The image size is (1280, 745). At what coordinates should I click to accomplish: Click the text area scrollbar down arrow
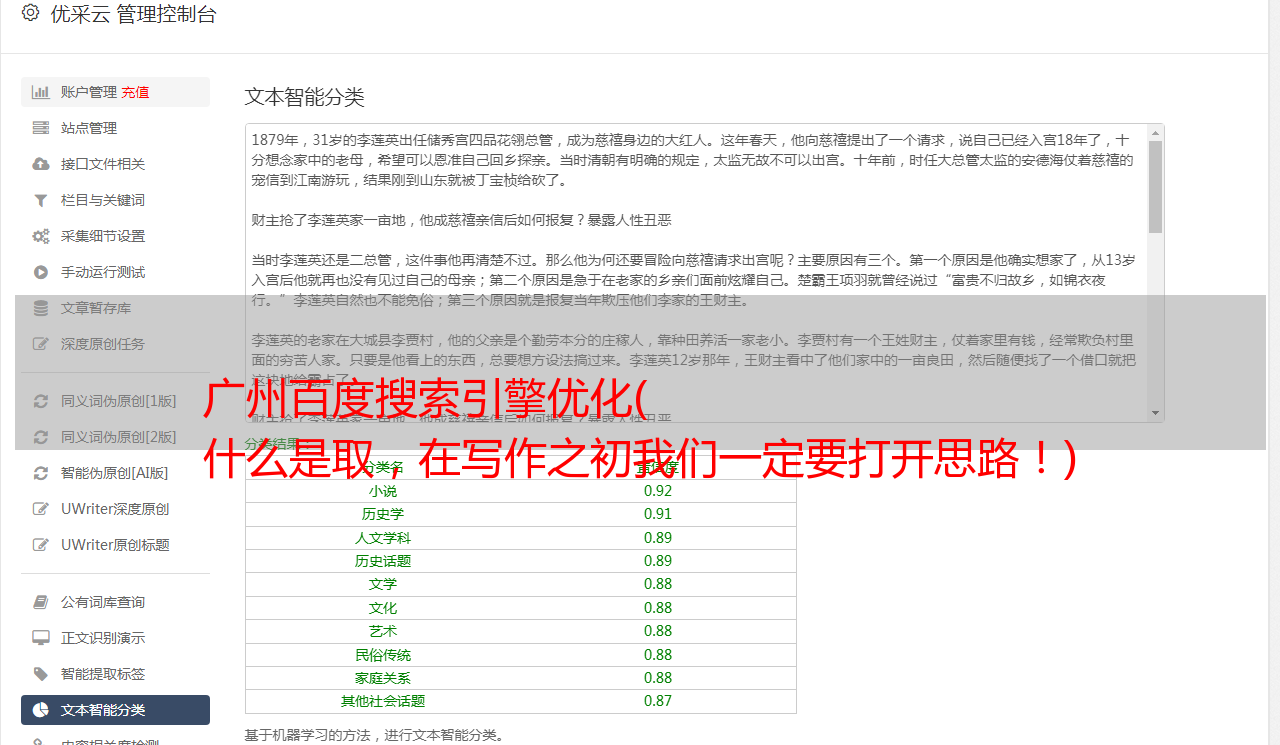click(1156, 413)
